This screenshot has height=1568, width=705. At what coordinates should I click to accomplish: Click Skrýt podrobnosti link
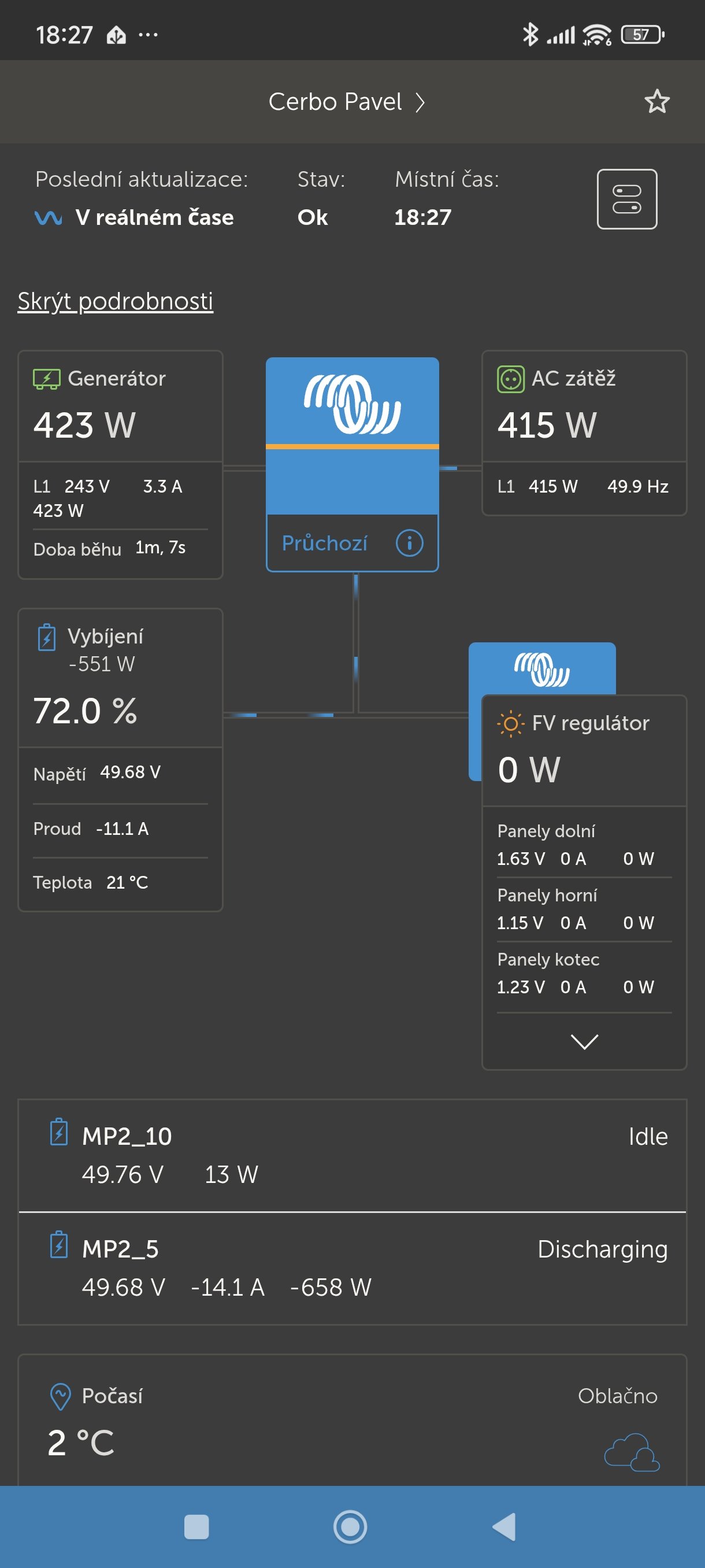tap(116, 301)
